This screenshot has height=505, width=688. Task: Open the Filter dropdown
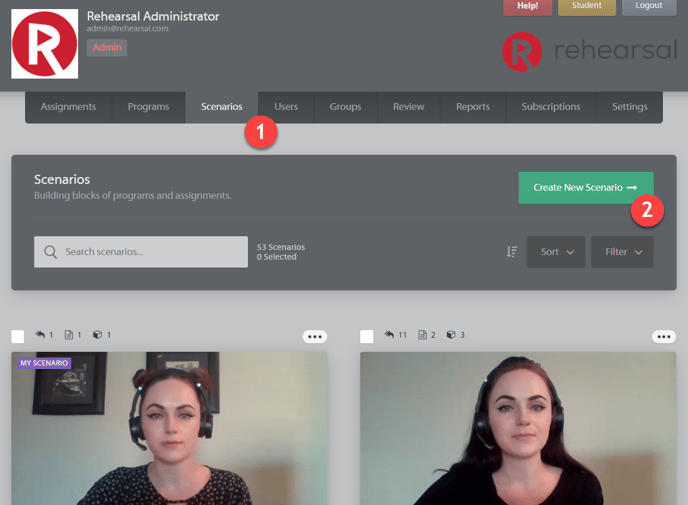[622, 252]
